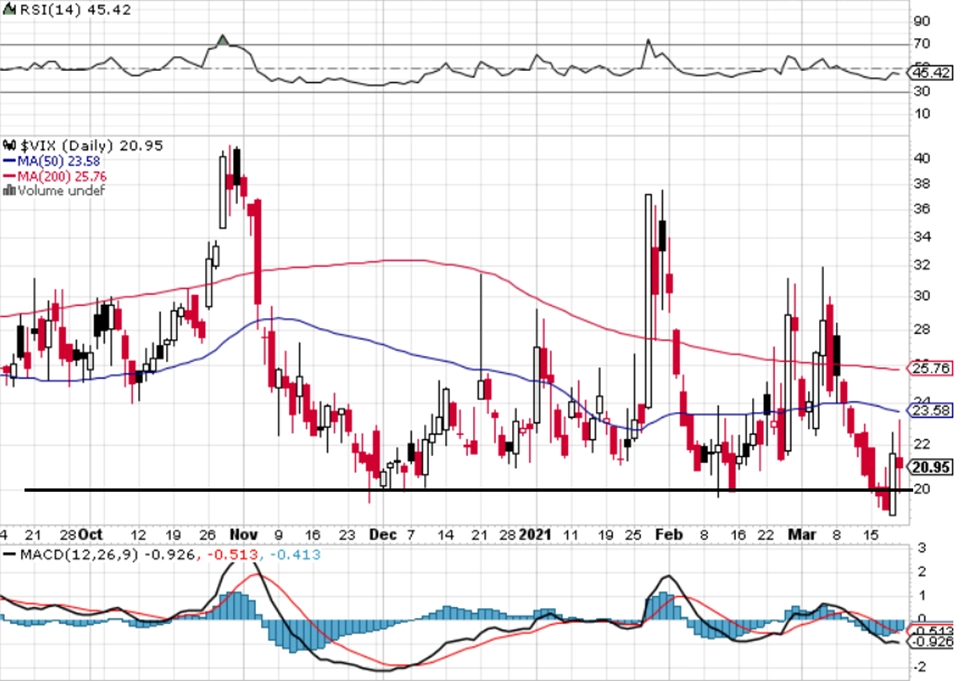Click the 45.42 RSI value tag
The height and width of the screenshot is (681, 964).
tap(930, 73)
